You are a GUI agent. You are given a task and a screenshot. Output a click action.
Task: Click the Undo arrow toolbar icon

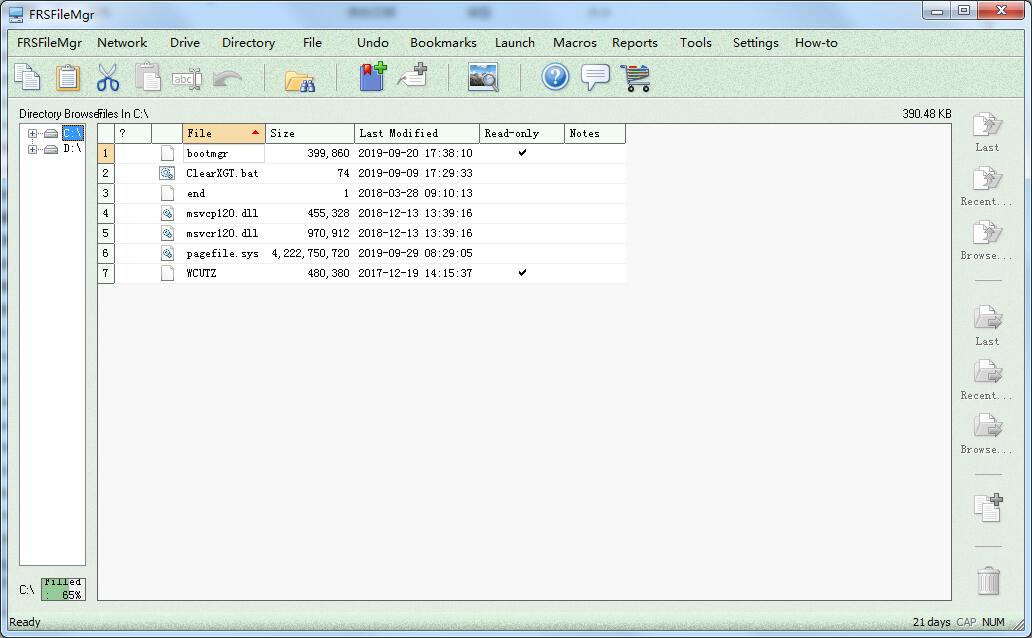[228, 79]
